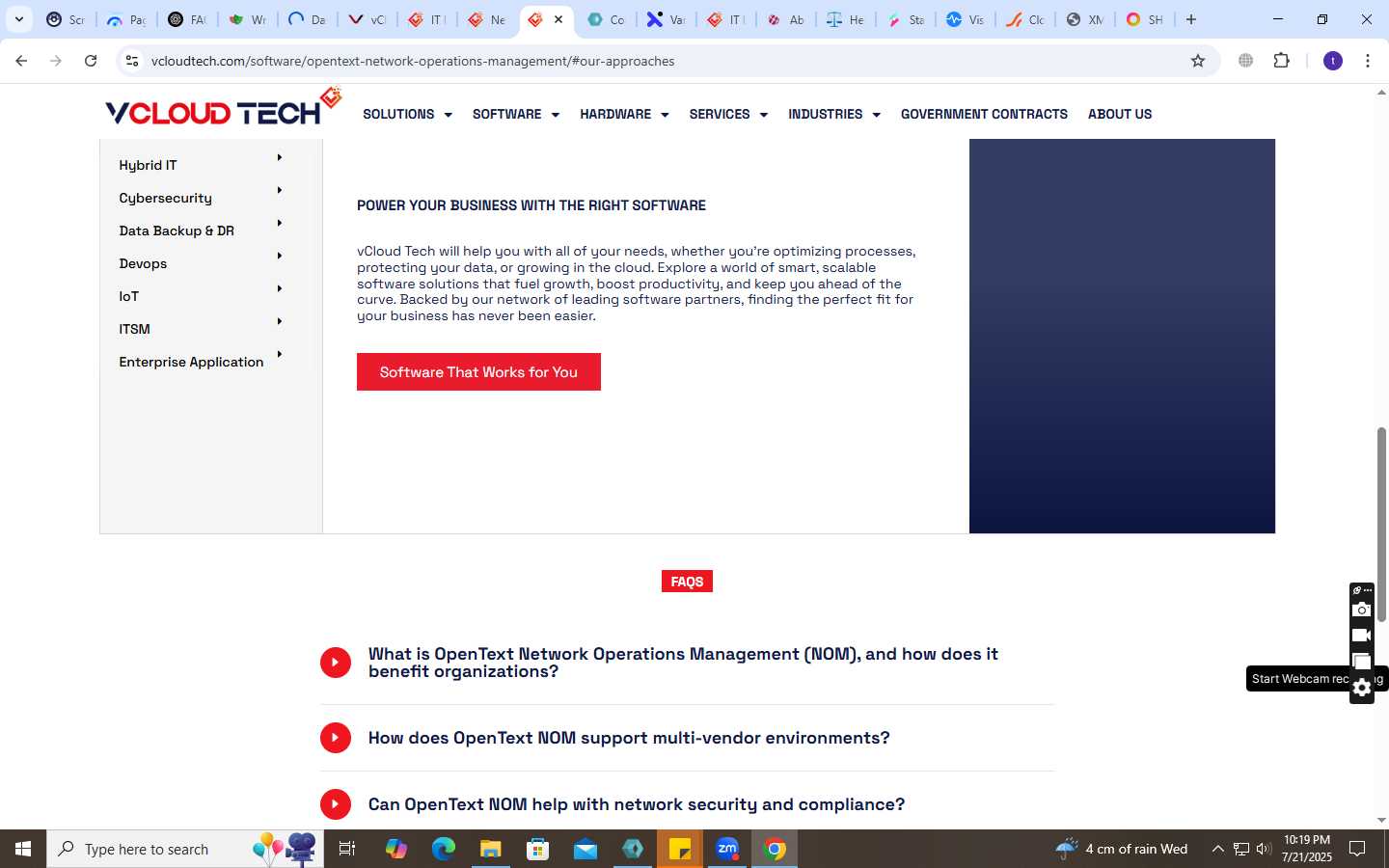Open a new browser tab
The image size is (1389, 868).
click(x=1191, y=19)
